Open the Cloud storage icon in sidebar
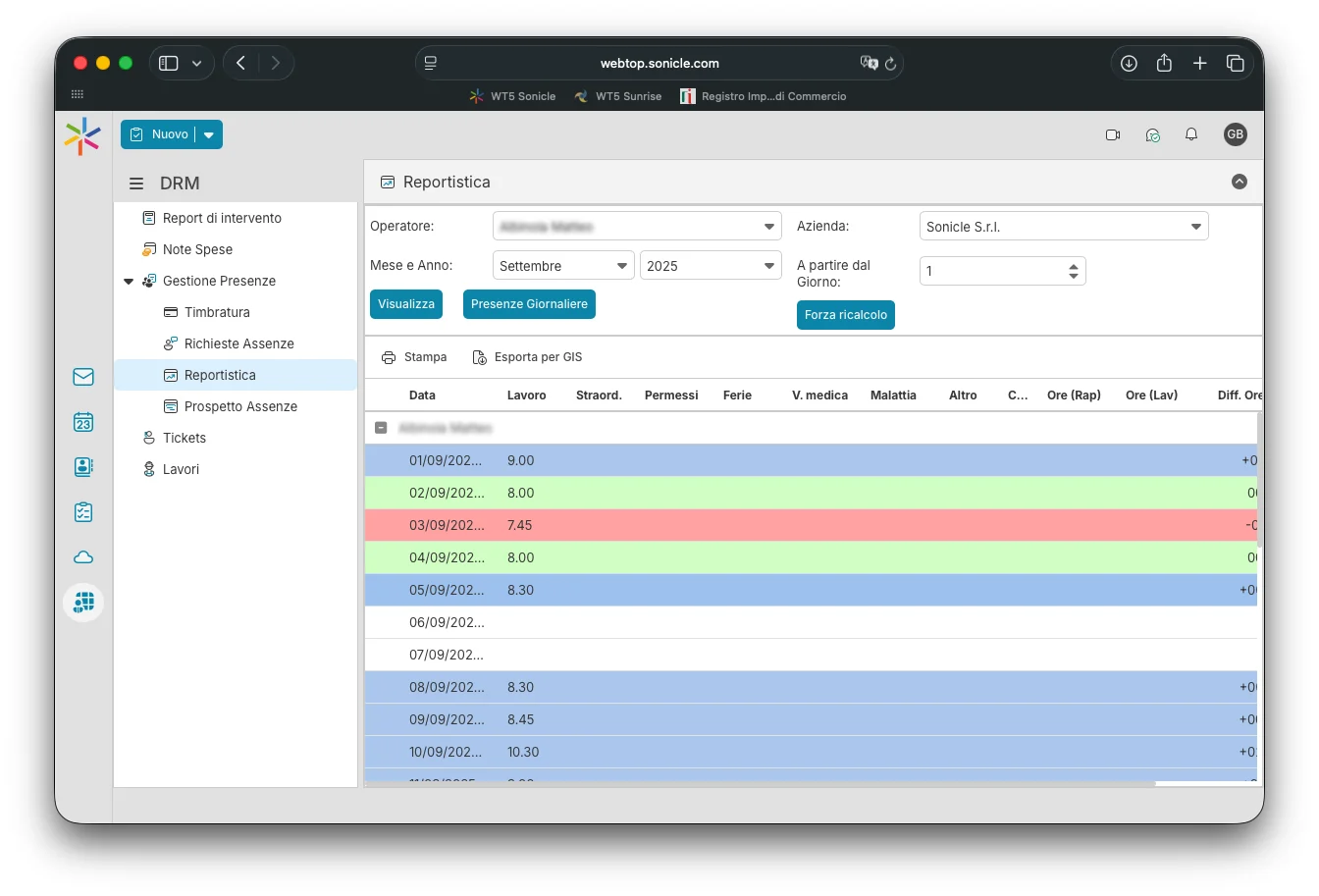1319x896 pixels. pyautogui.click(x=83, y=557)
